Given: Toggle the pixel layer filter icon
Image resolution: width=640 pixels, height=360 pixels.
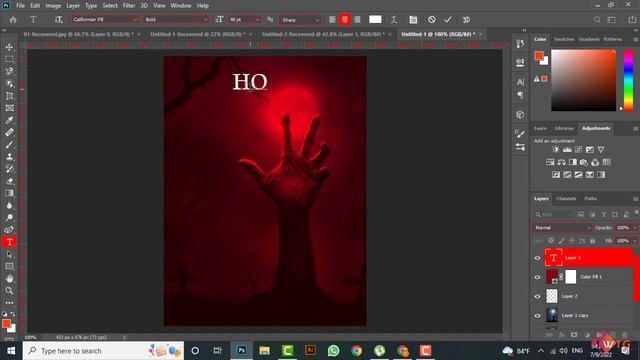Looking at the screenshot, I should [x=581, y=214].
